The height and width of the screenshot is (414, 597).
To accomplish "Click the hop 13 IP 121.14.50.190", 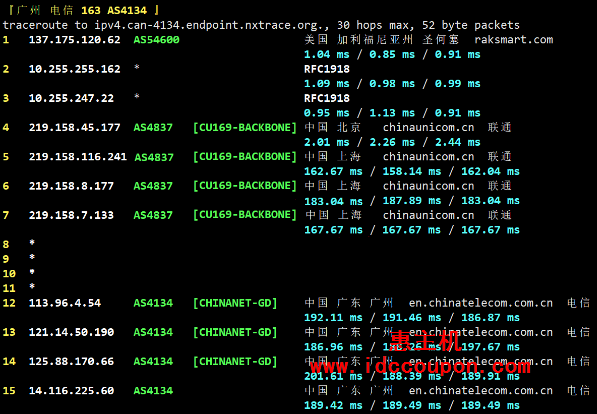I will coord(71,332).
